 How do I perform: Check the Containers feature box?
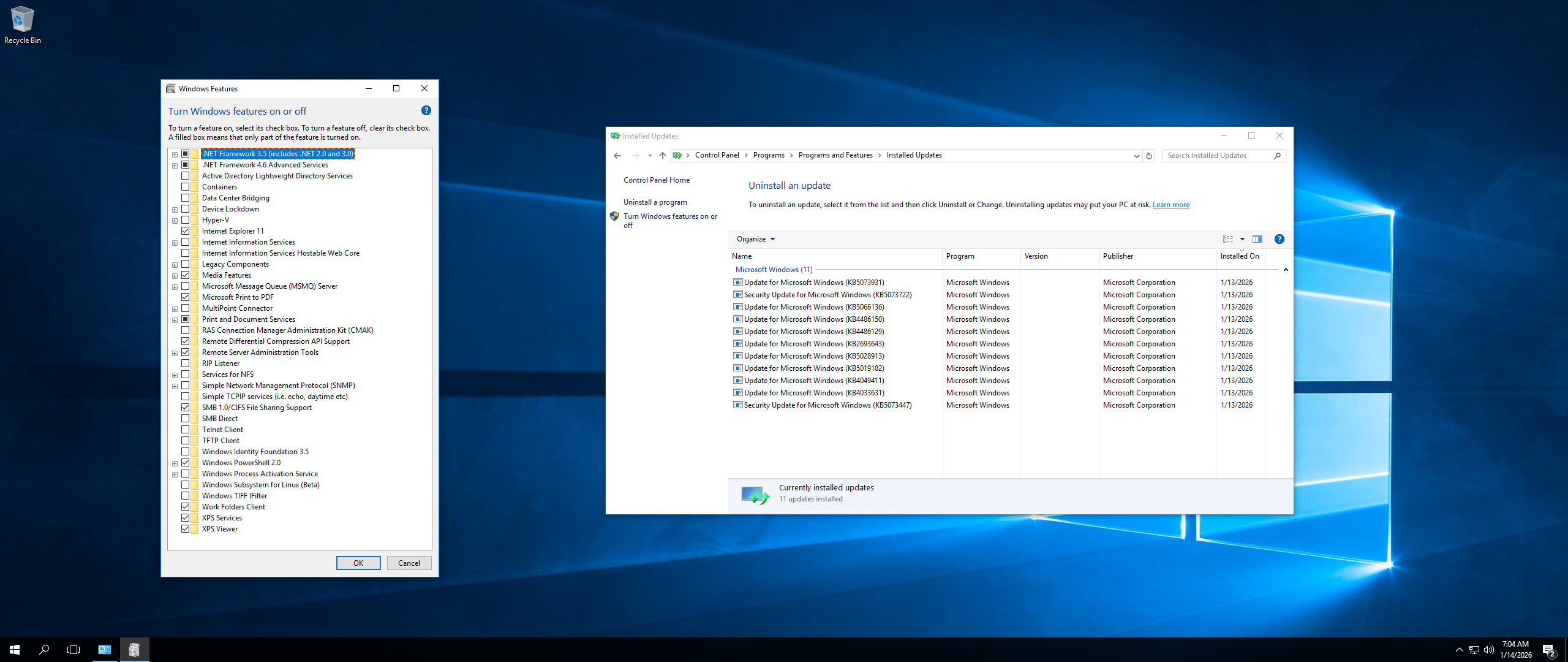pos(185,187)
